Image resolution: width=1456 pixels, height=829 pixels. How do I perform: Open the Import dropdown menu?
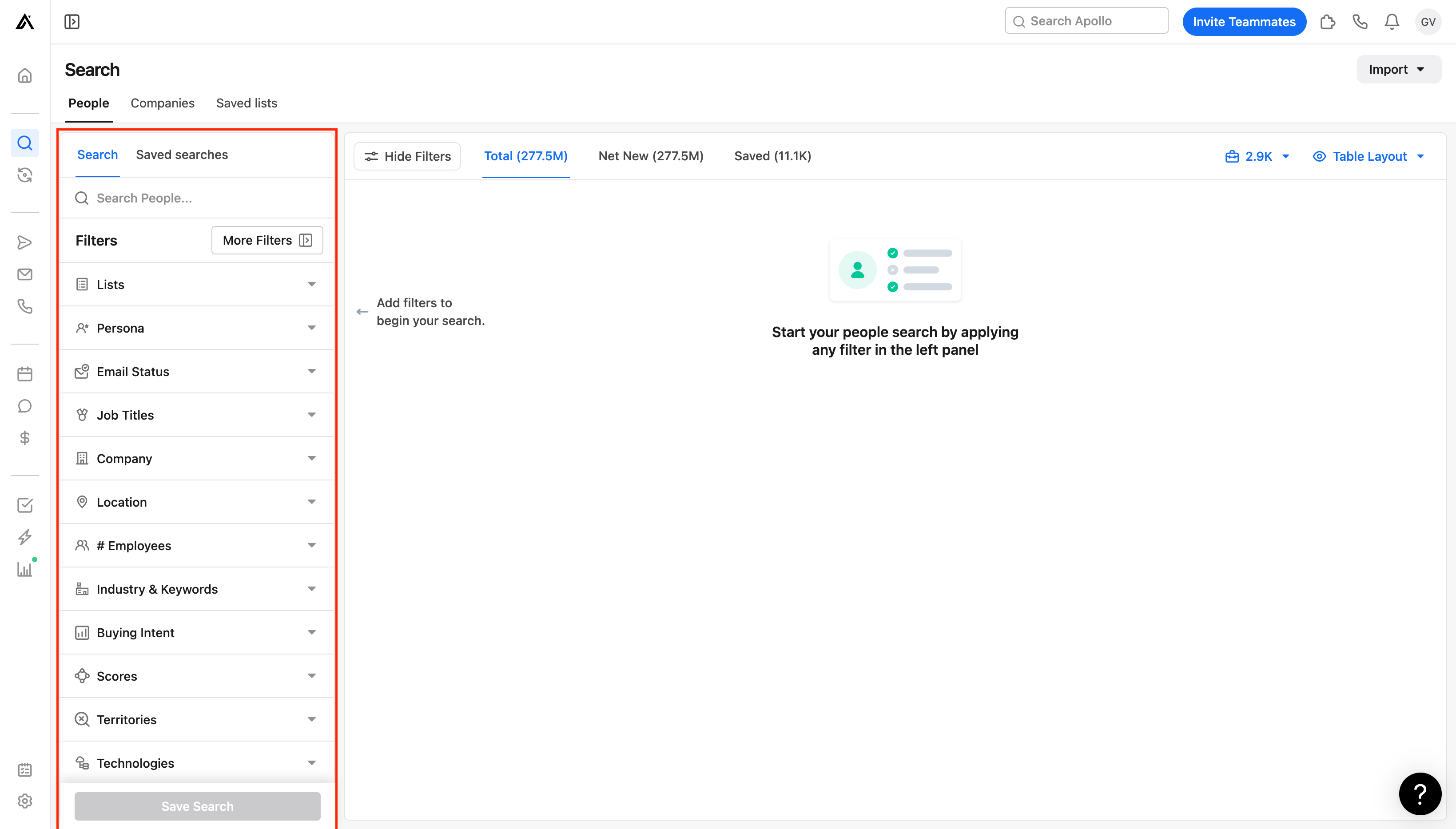pos(1398,69)
